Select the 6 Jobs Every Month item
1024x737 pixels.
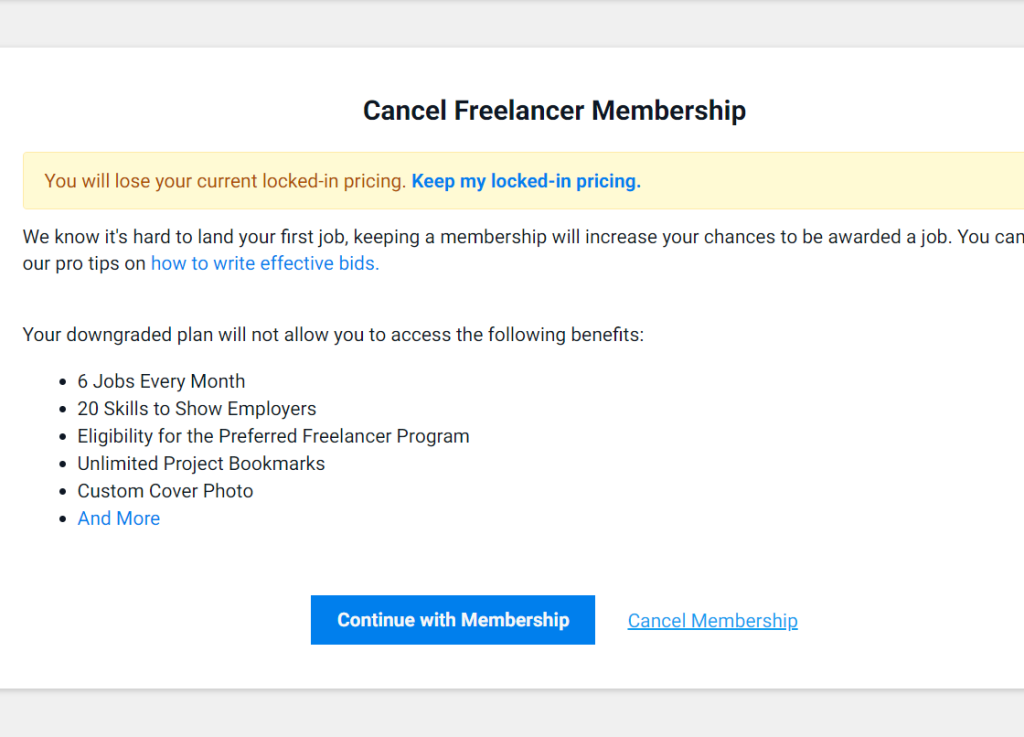(x=161, y=381)
